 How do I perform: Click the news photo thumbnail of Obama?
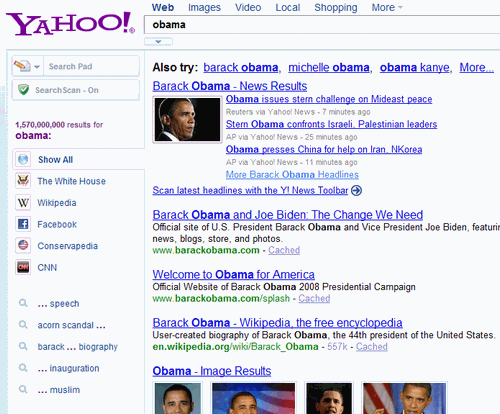pyautogui.click(x=187, y=119)
